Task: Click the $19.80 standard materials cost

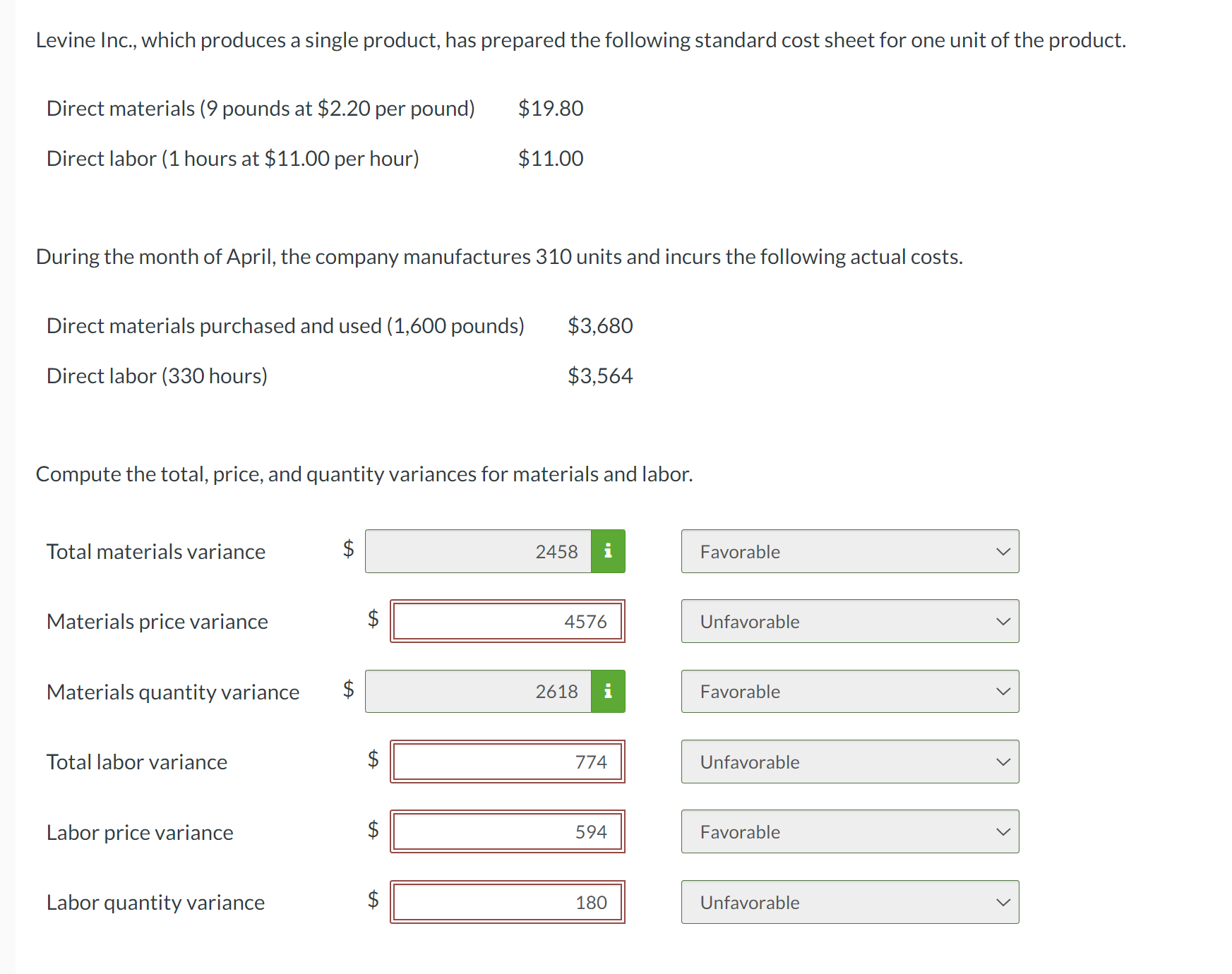Action: [x=551, y=108]
